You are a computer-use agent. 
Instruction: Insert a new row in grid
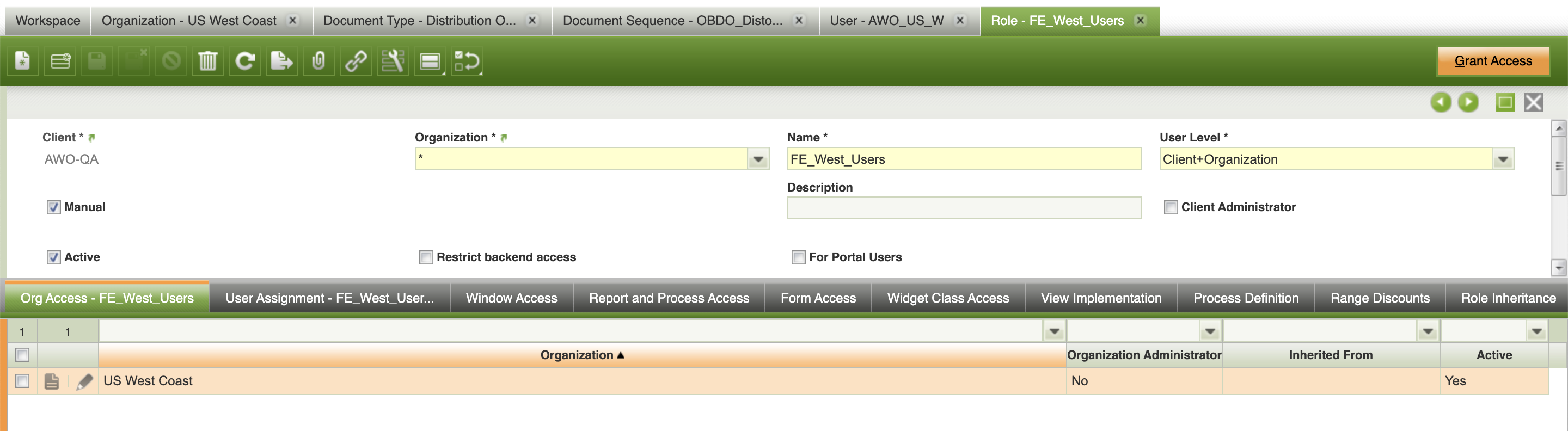tap(60, 61)
